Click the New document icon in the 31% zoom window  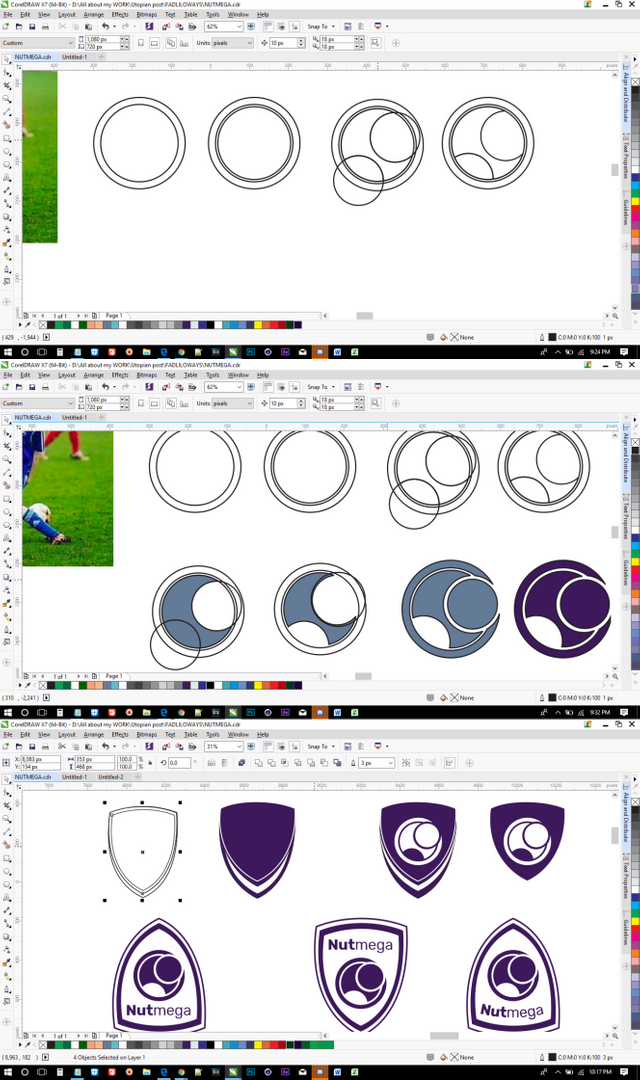click(x=6, y=746)
